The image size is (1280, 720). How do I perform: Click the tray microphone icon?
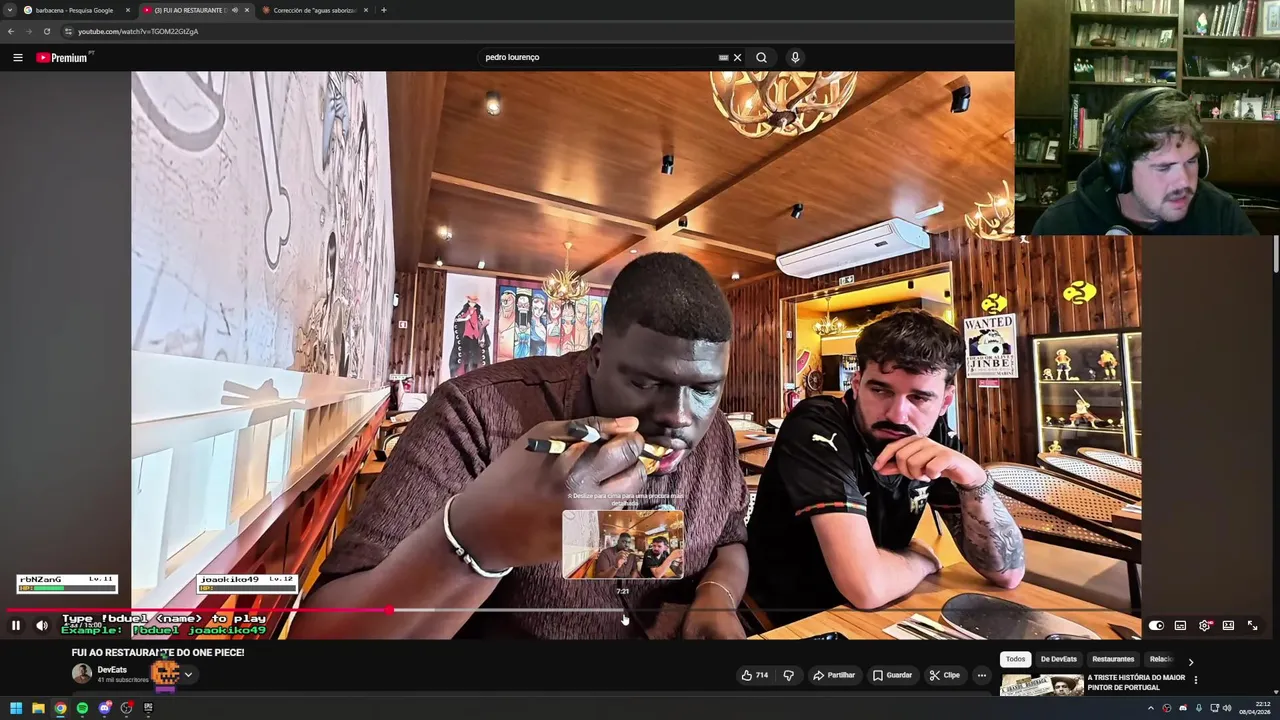(x=1199, y=708)
